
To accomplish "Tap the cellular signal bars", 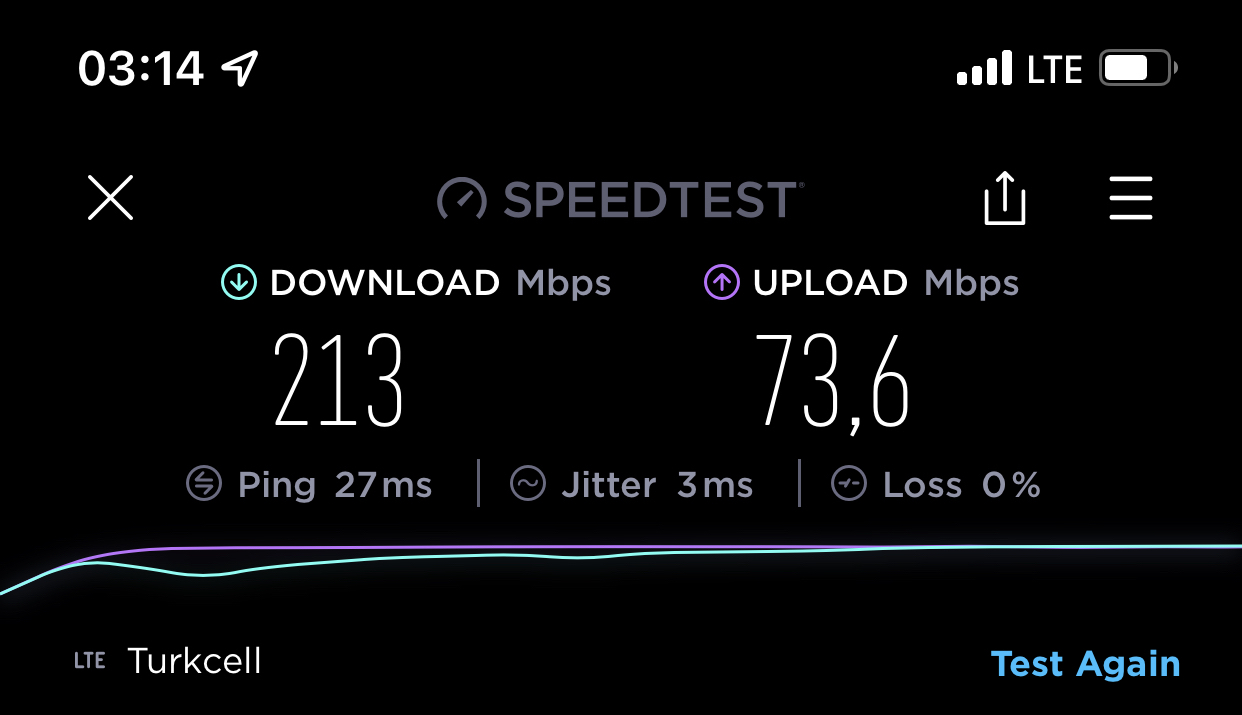I will point(984,70).
